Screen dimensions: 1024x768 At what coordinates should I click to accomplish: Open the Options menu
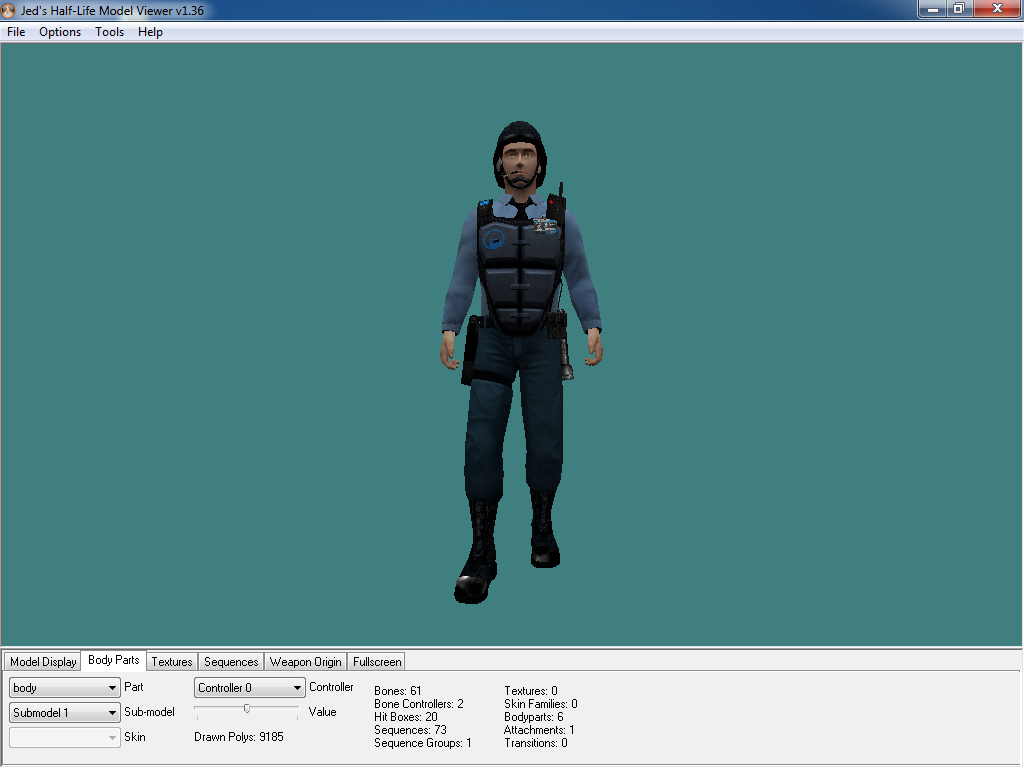59,32
